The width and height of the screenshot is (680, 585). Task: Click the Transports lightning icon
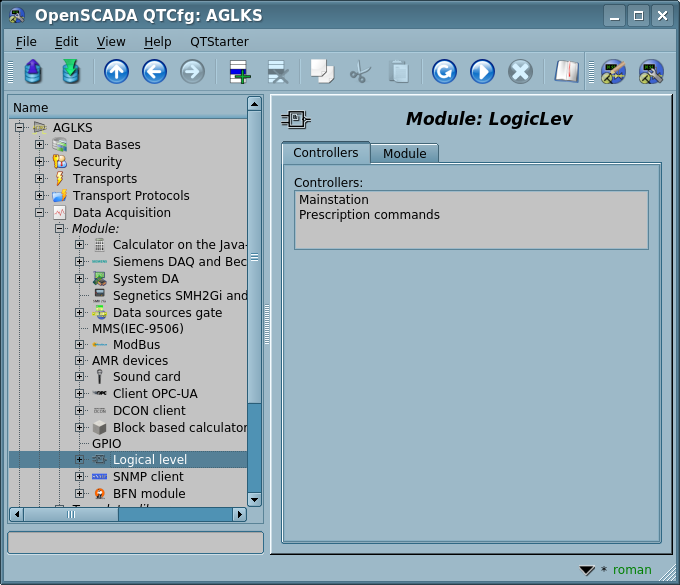[59, 178]
